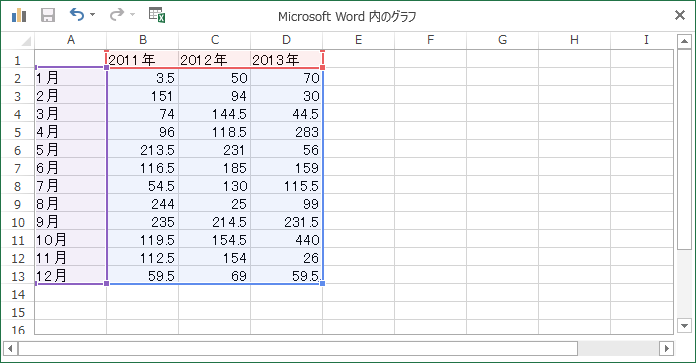Select cell containing 2011年

click(142, 59)
